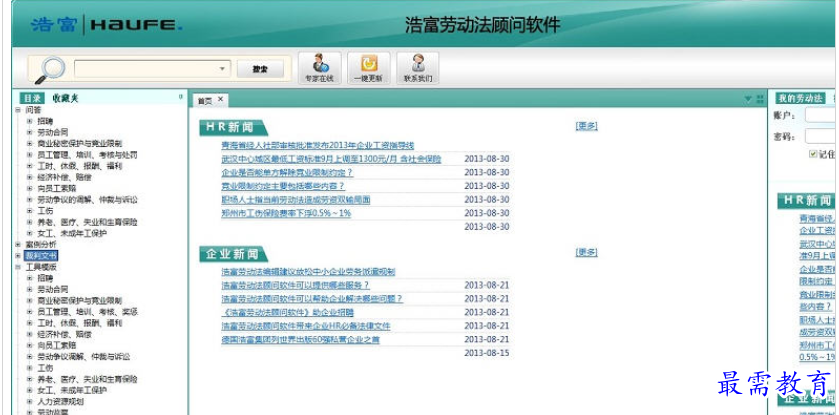Select 向员工索赔 under the 问答 node

[56, 188]
